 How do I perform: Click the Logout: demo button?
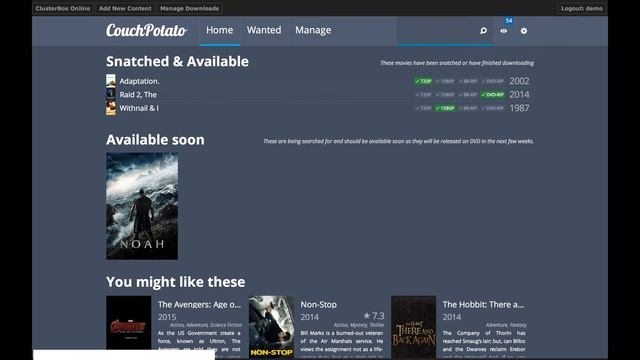tap(582, 8)
